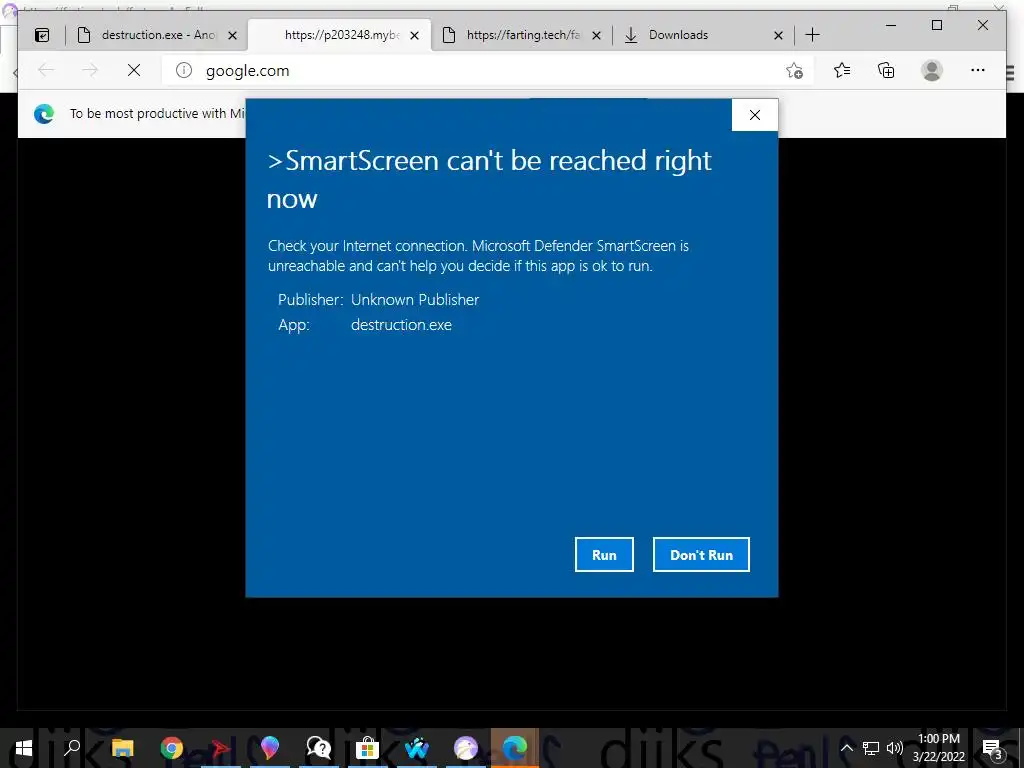Screen dimensions: 1024x768
Task: Open the tab actions menu icon
Action: pos(42,35)
